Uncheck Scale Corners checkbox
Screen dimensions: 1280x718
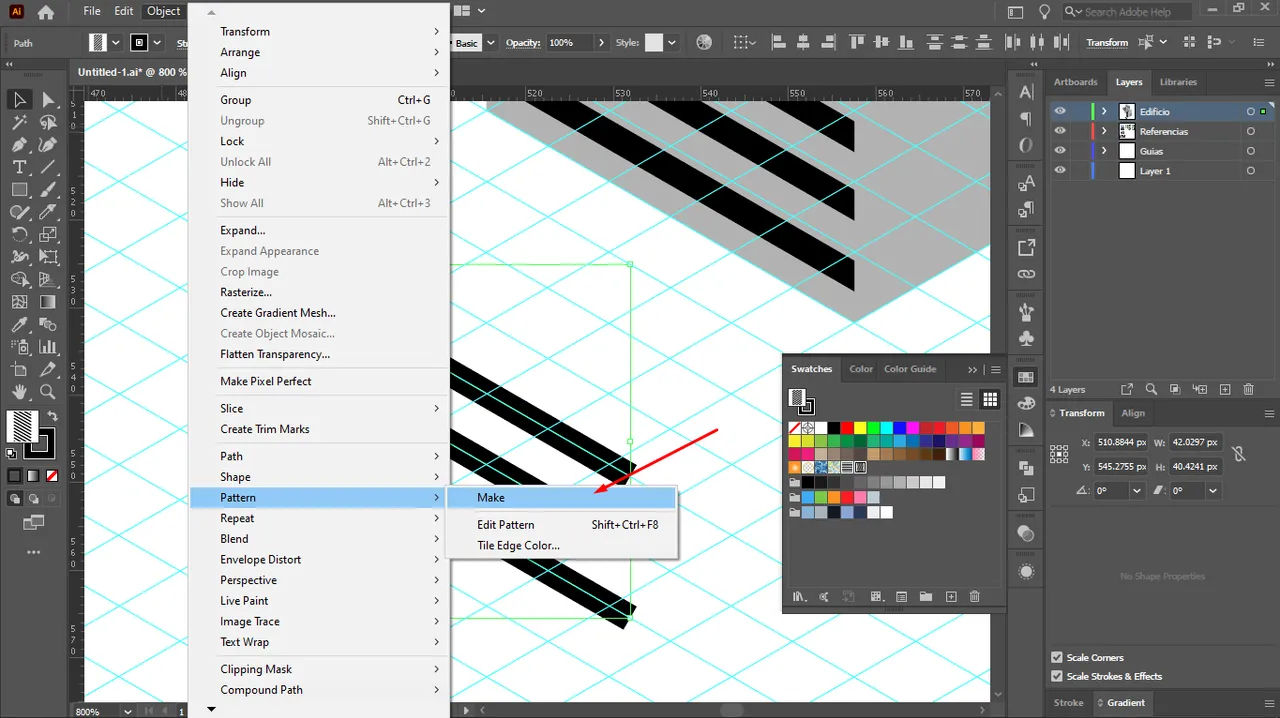click(1057, 657)
